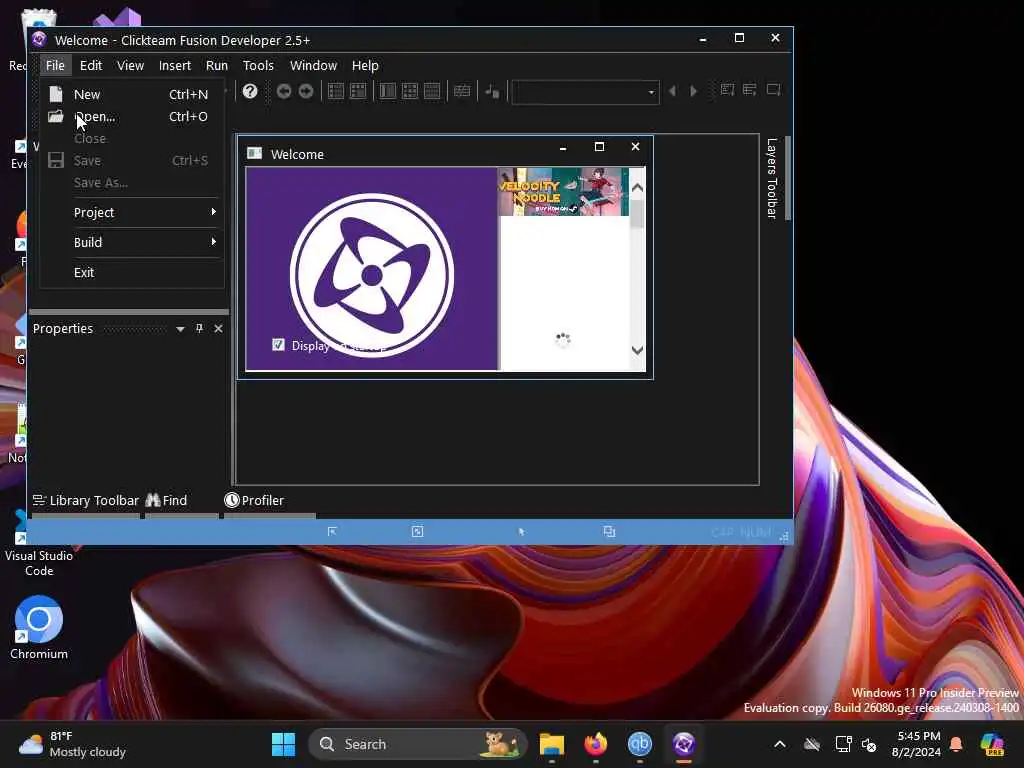Click the qBittorrent taskbar icon
The height and width of the screenshot is (768, 1024).
(x=640, y=744)
